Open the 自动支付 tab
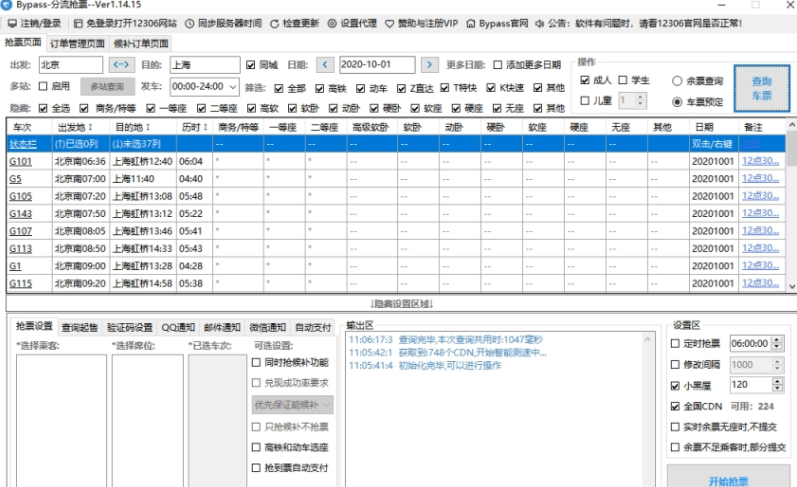This screenshot has width=797, height=487. 313,328
